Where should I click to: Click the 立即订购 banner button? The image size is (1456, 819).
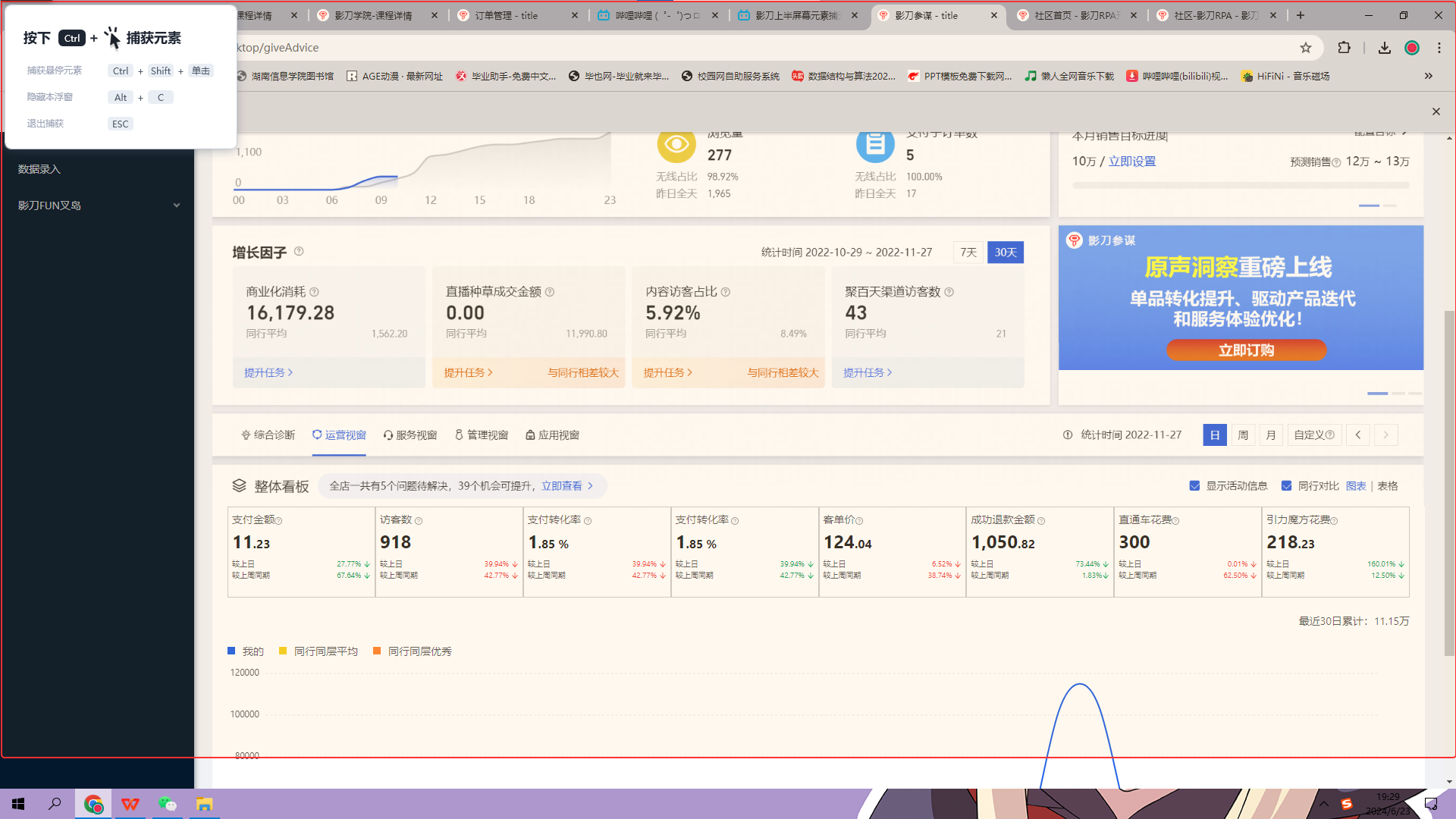pos(1246,350)
